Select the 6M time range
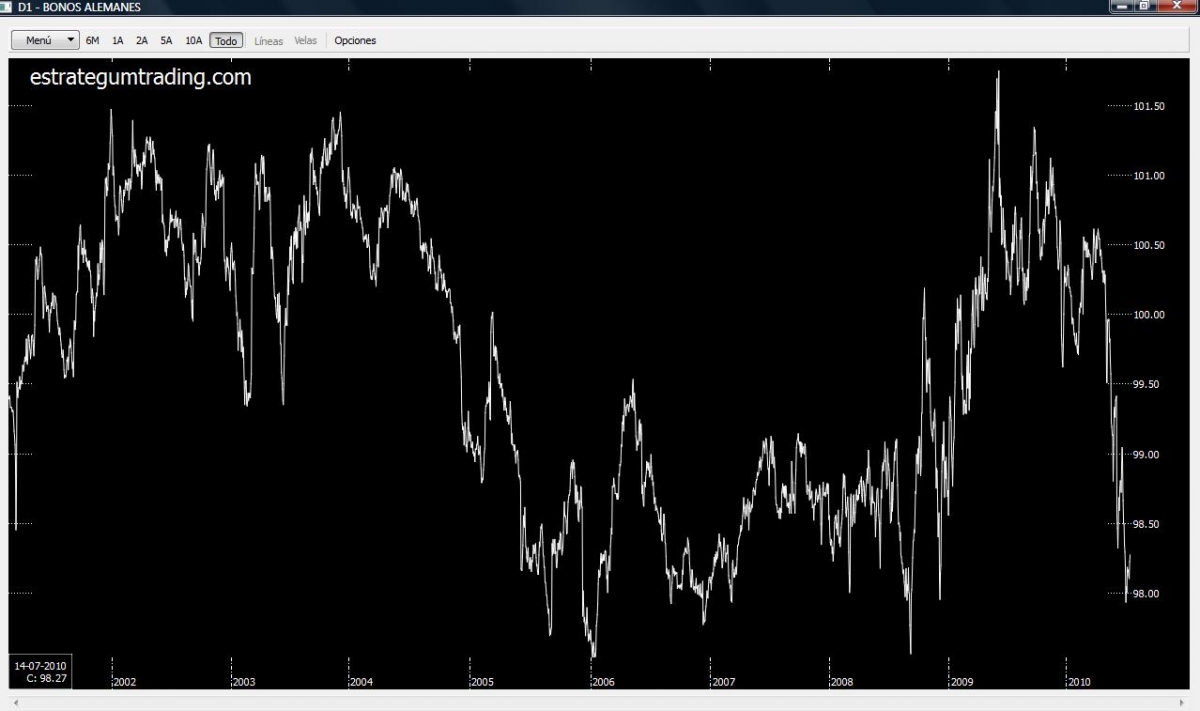Screen dimensions: 1200x711 tap(93, 41)
